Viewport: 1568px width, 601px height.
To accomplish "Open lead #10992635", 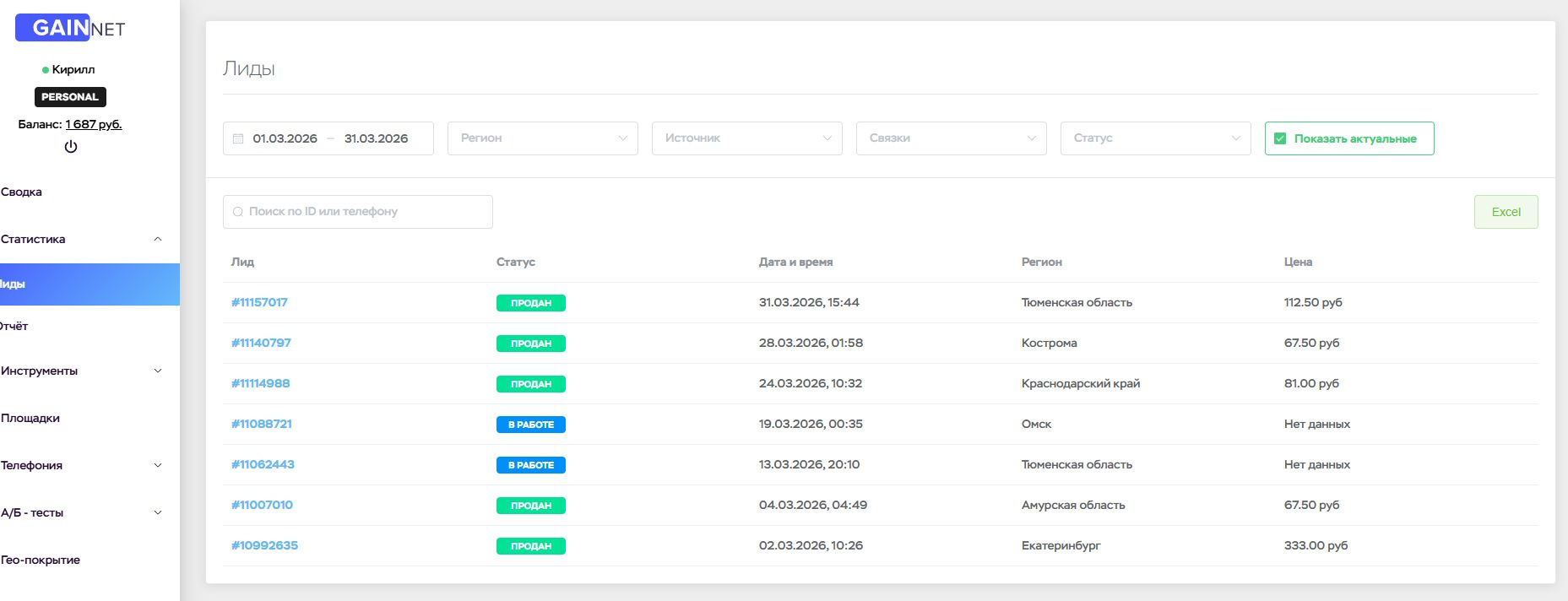I will (x=264, y=545).
